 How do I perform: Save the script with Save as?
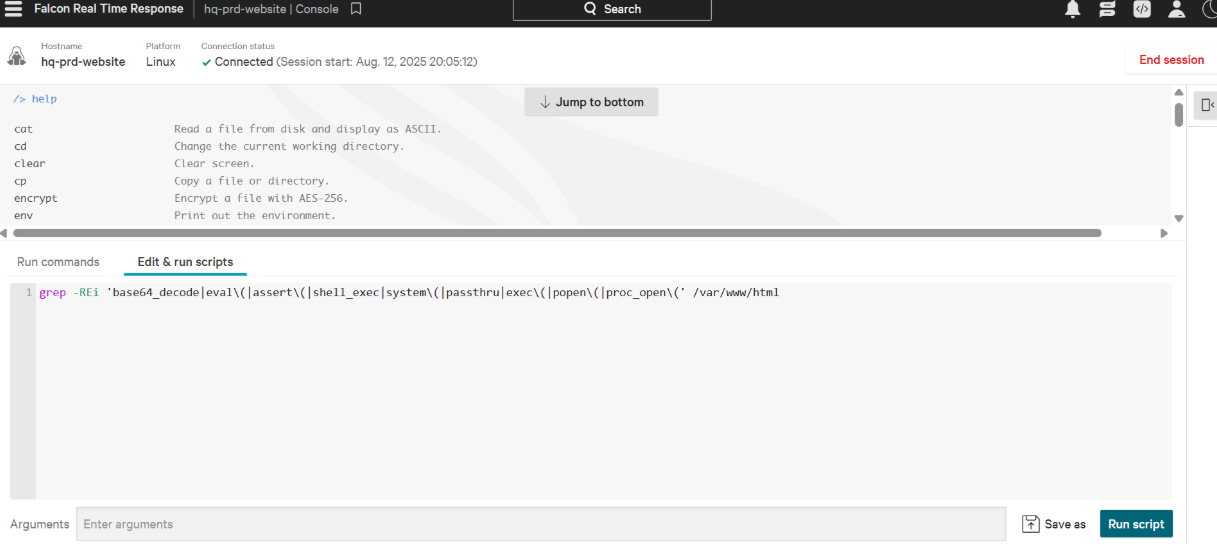(x=1054, y=524)
